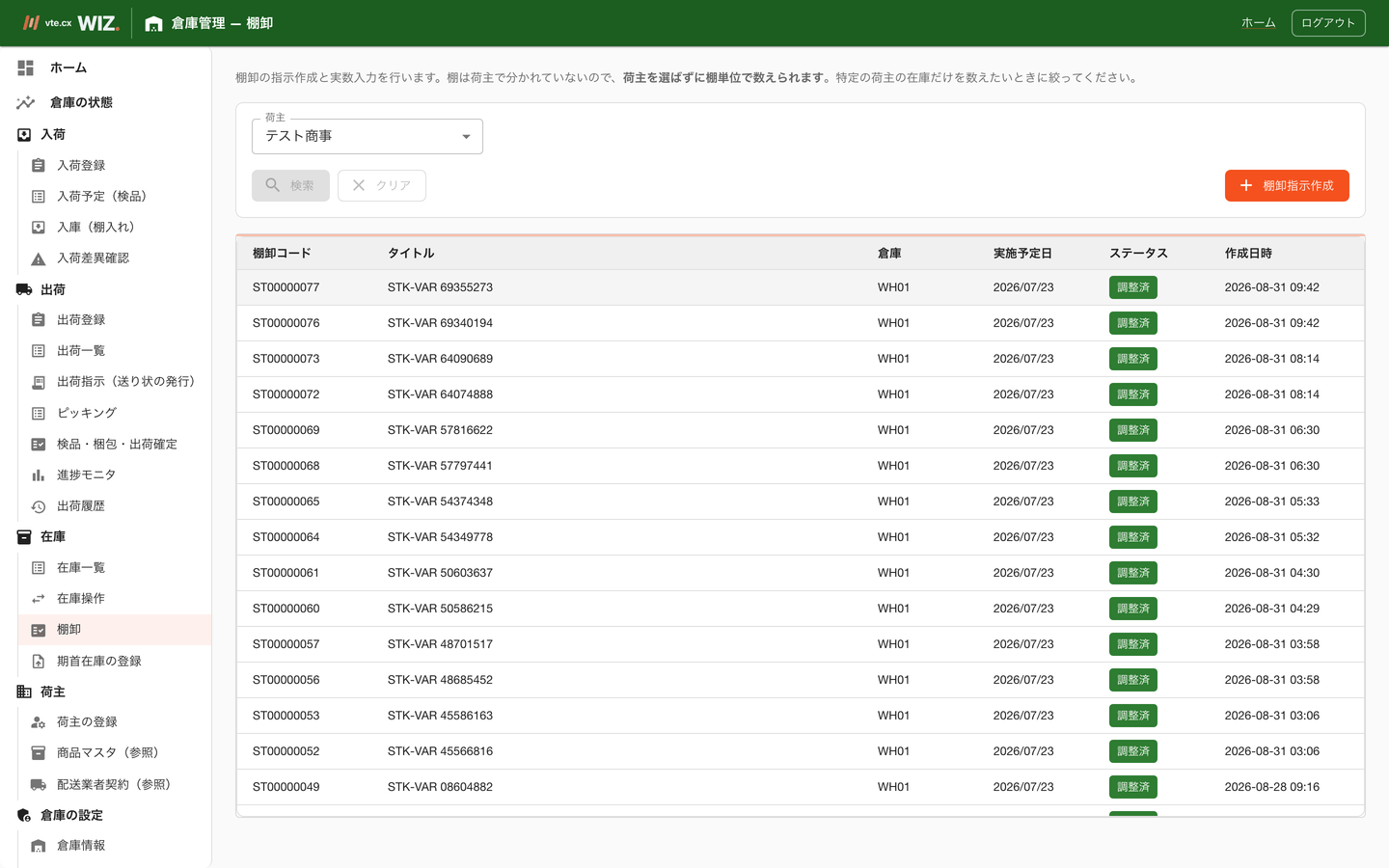This screenshot has height=868, width=1389.
Task: Click title STK-VAR 54349778
Action: [x=440, y=537]
